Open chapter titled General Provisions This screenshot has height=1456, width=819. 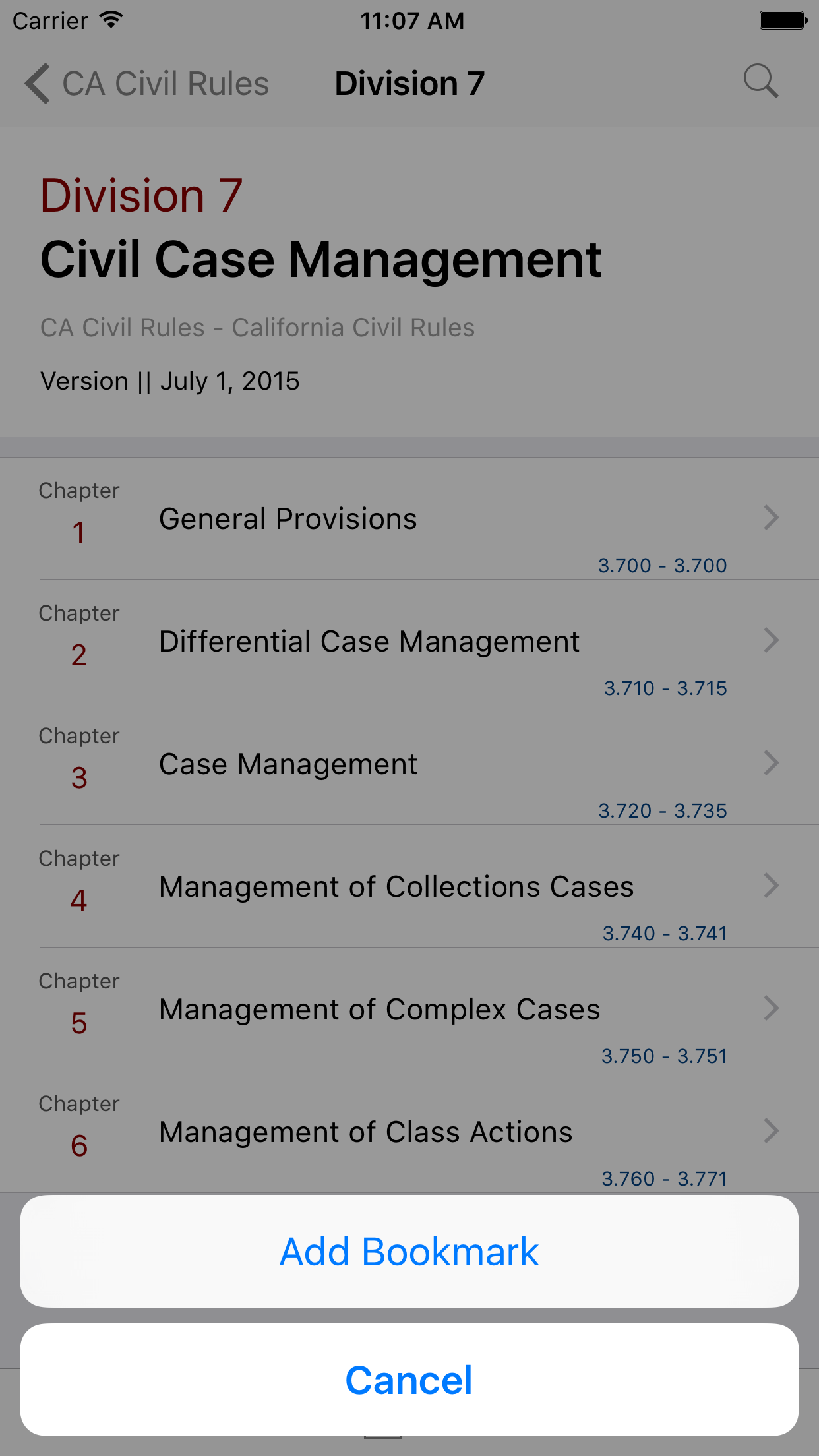click(288, 519)
